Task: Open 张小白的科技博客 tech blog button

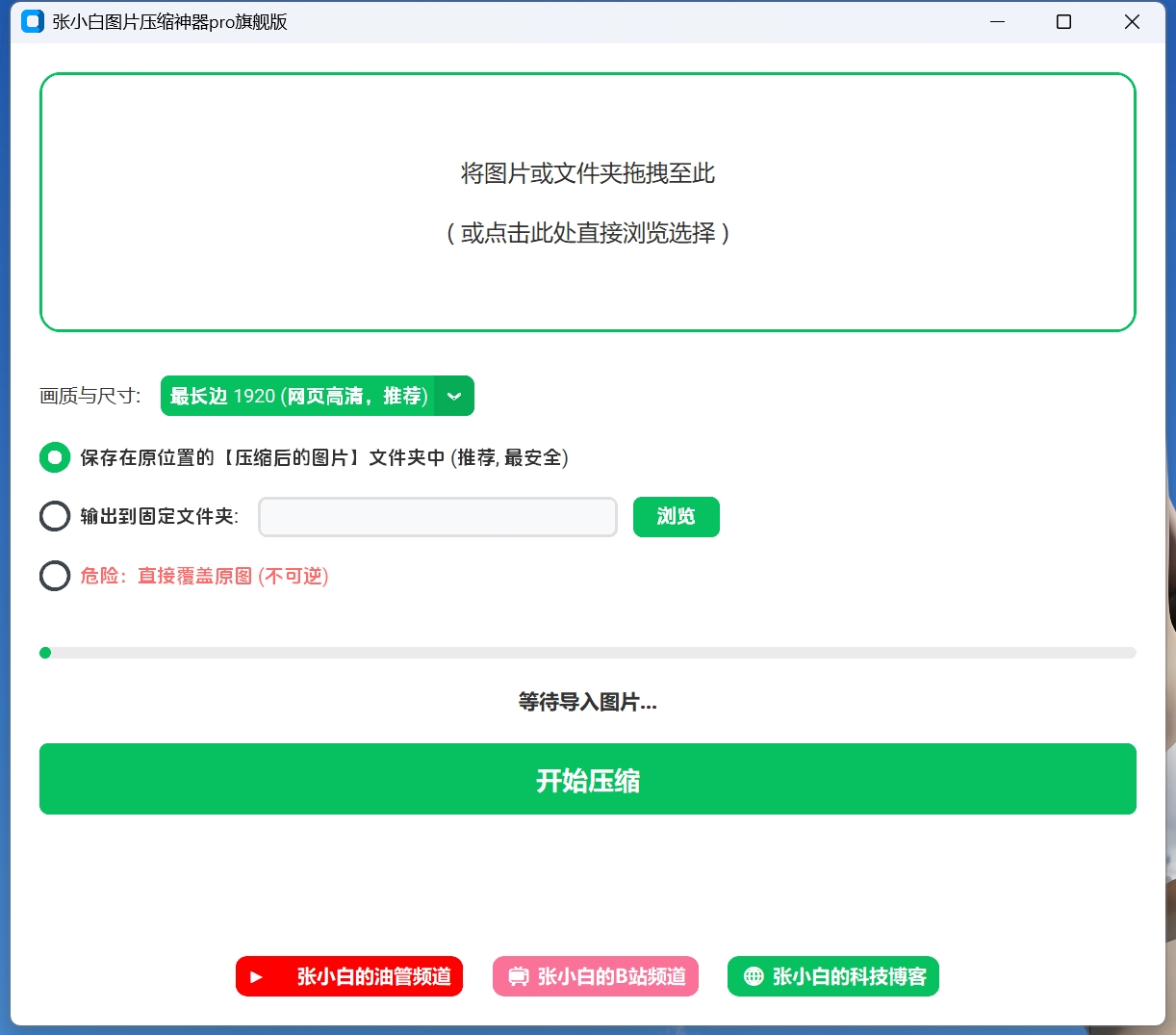Action: click(x=833, y=976)
